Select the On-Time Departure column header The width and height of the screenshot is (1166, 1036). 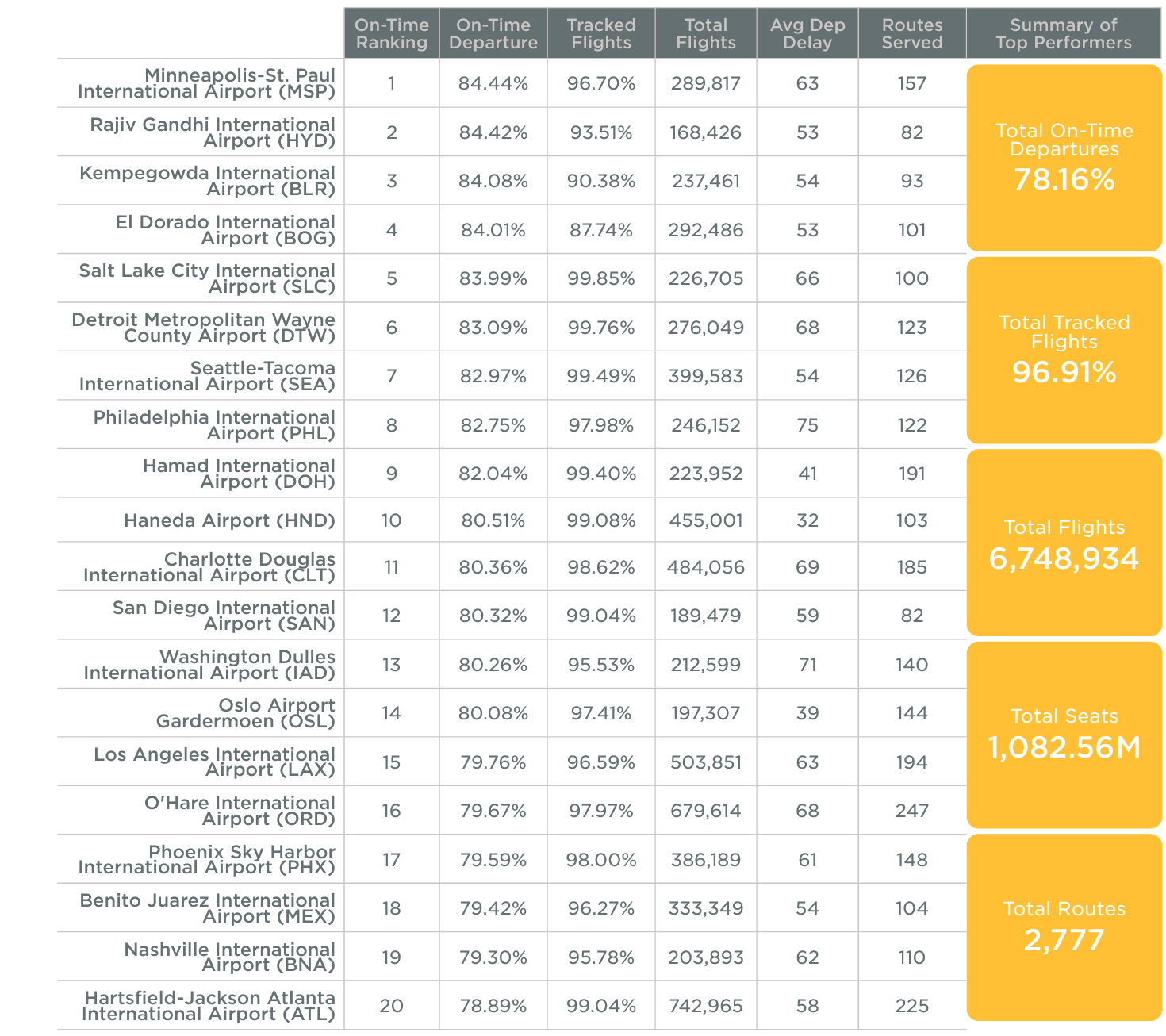point(493,34)
